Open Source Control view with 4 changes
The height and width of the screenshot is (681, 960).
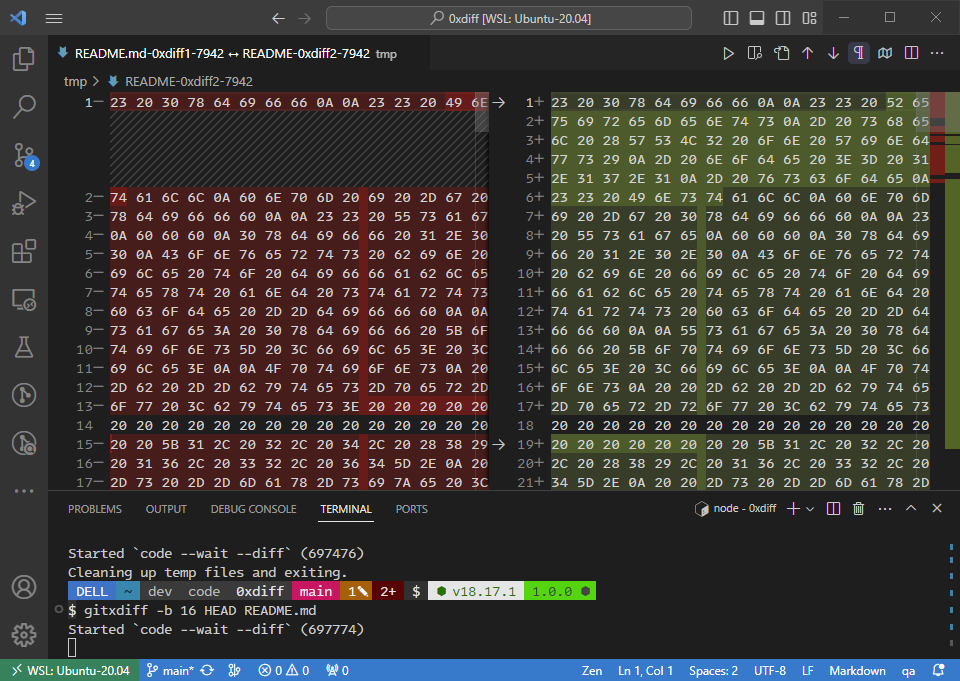point(25,156)
